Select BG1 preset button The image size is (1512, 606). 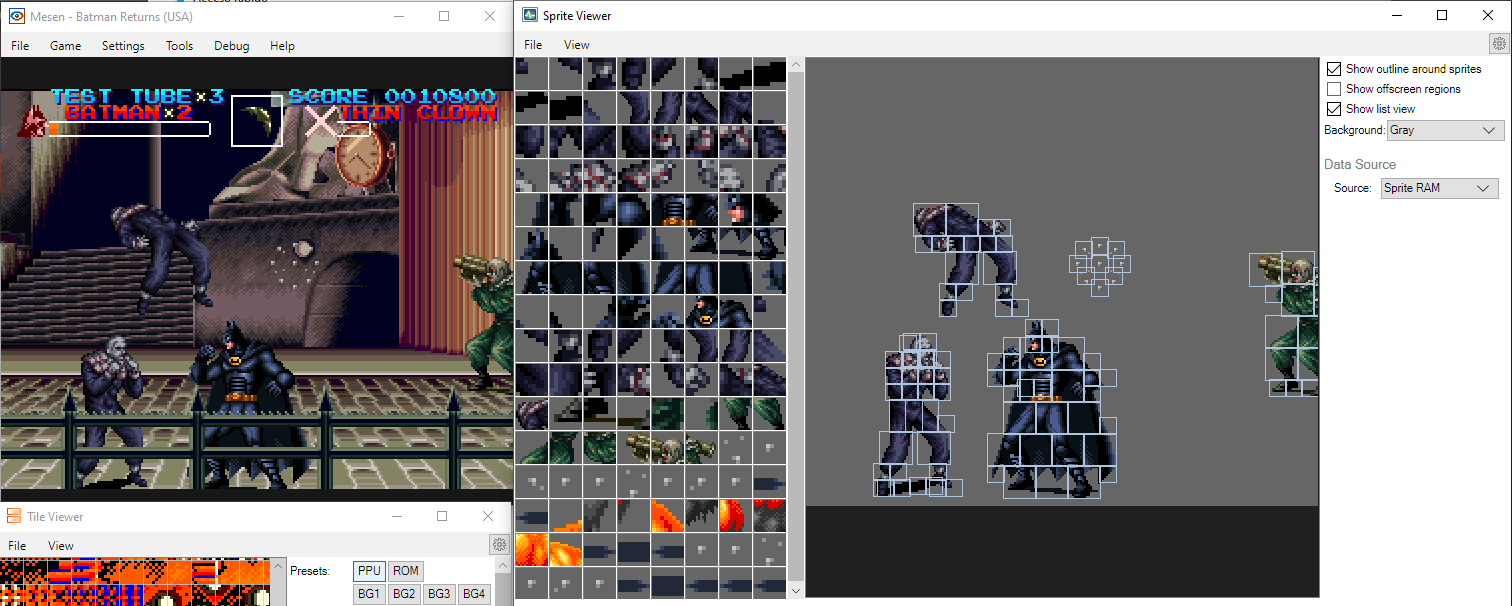pyautogui.click(x=369, y=594)
